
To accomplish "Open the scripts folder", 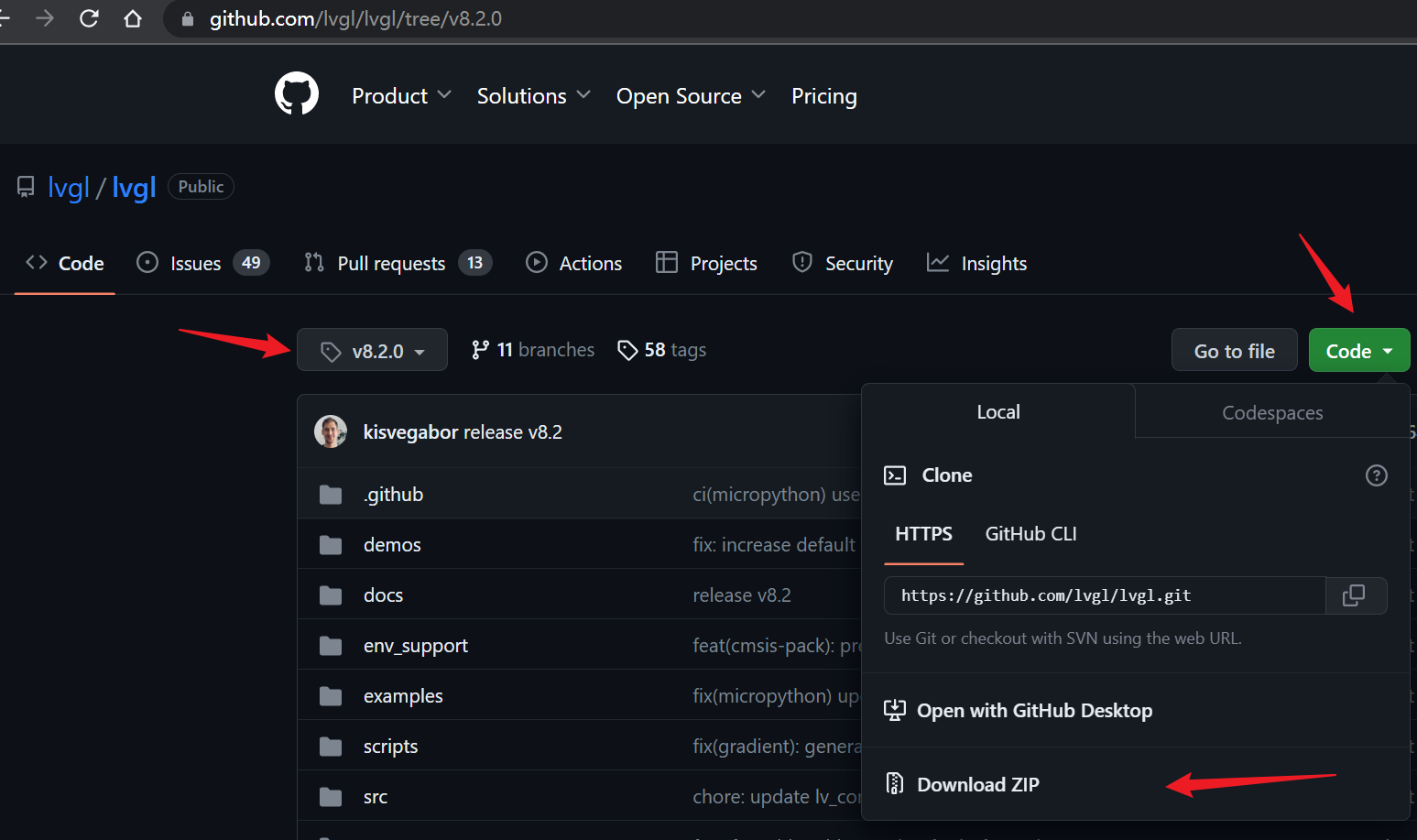I will (390, 747).
